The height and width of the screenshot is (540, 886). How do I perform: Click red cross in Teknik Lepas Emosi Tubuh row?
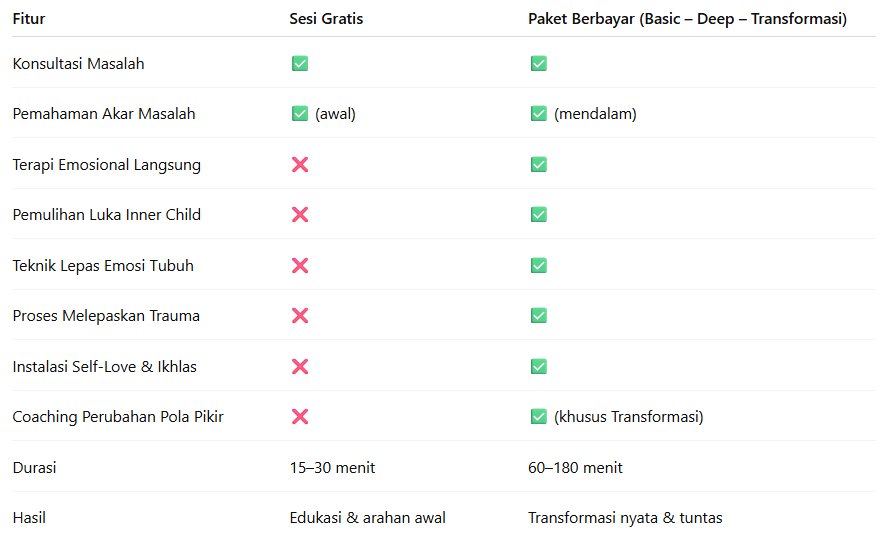300,265
